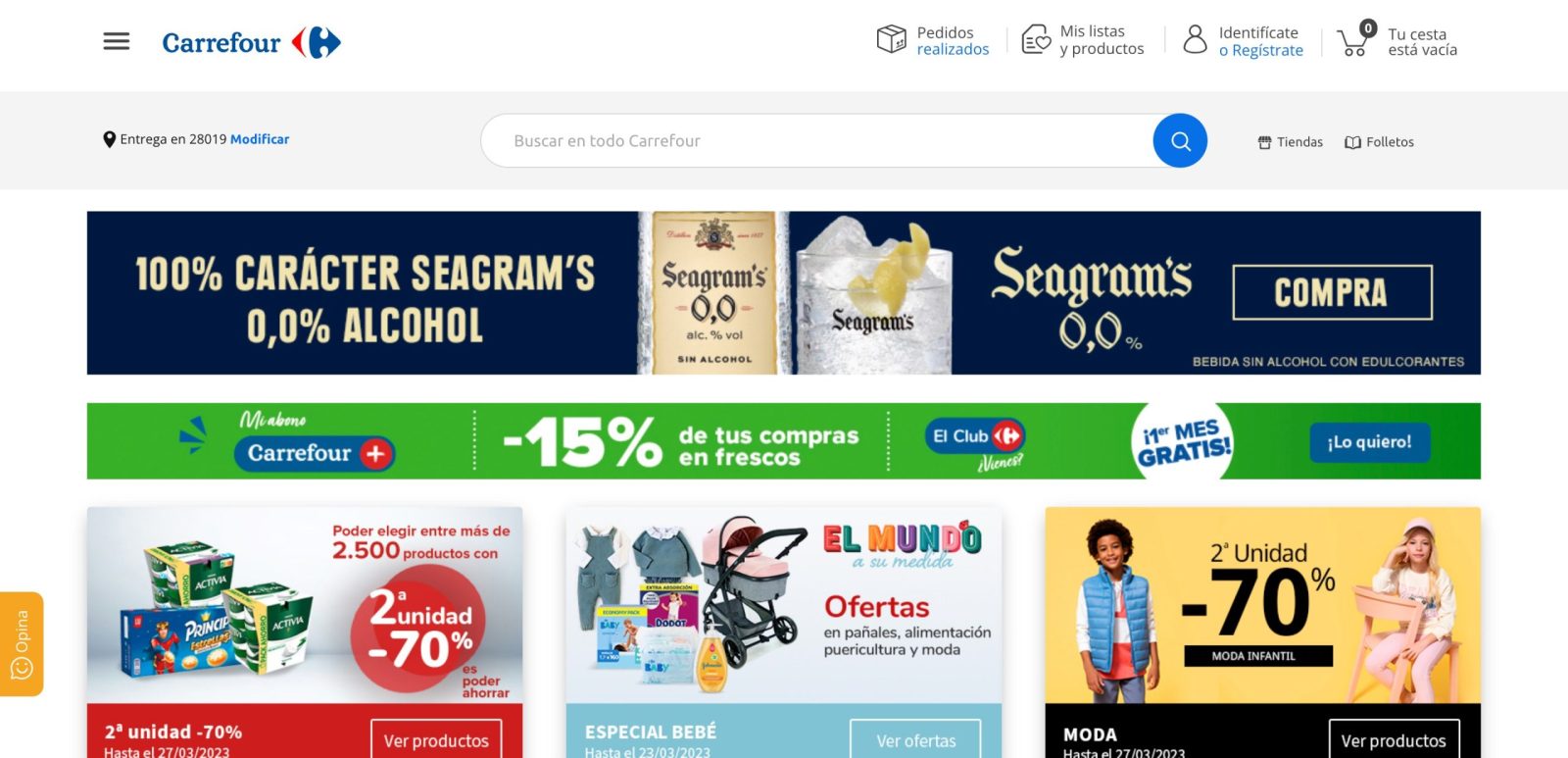The width and height of the screenshot is (1568, 758).
Task: Click the blue search magnifier button
Action: [x=1180, y=140]
